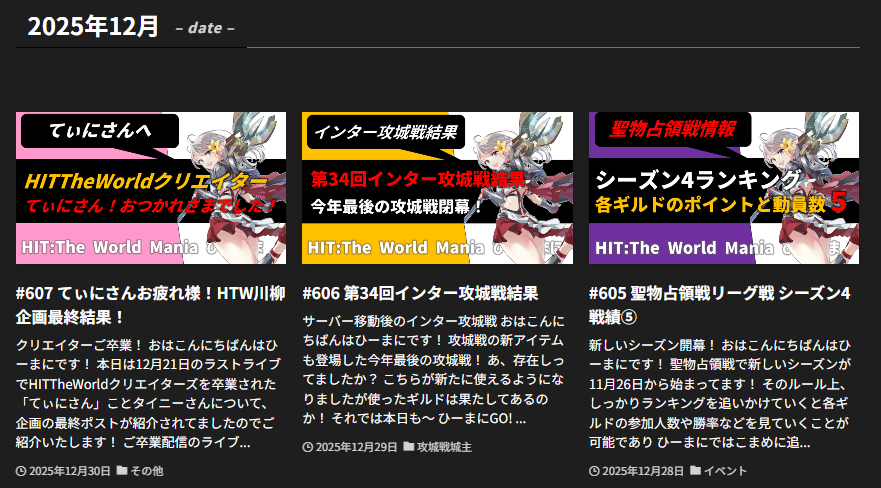Click clock icon beside 2025年12月28日
Viewport: 881px width, 488px height.
pyautogui.click(x=594, y=470)
